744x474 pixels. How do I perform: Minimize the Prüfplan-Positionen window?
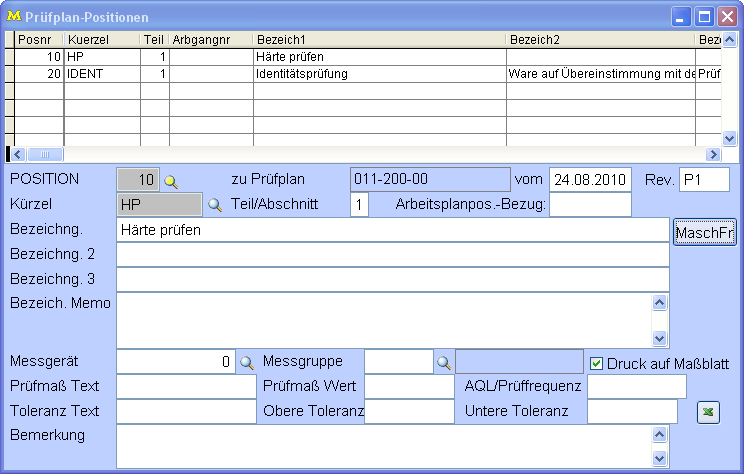[681, 17]
